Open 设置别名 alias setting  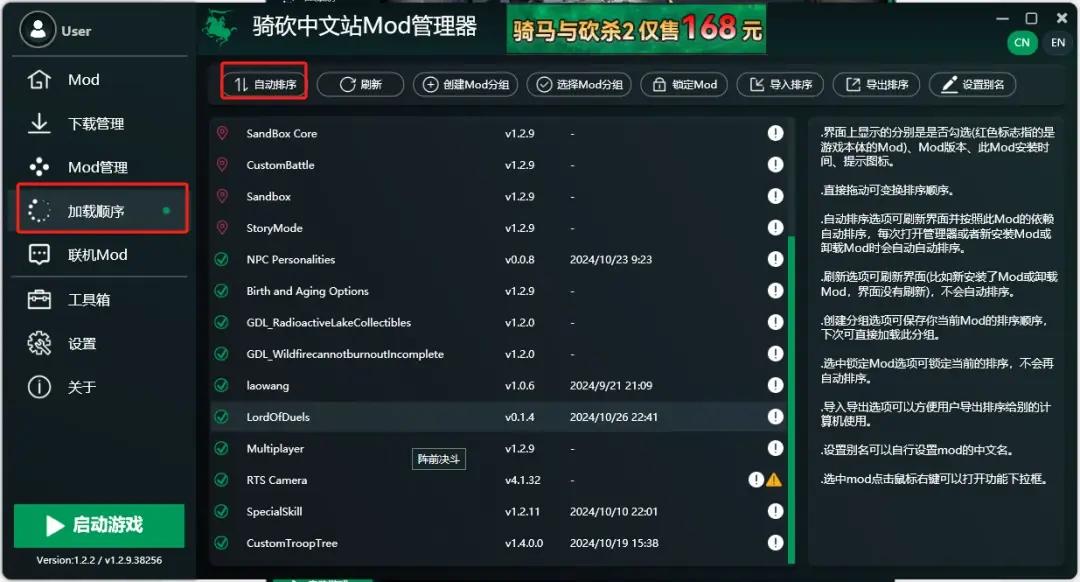tap(973, 85)
